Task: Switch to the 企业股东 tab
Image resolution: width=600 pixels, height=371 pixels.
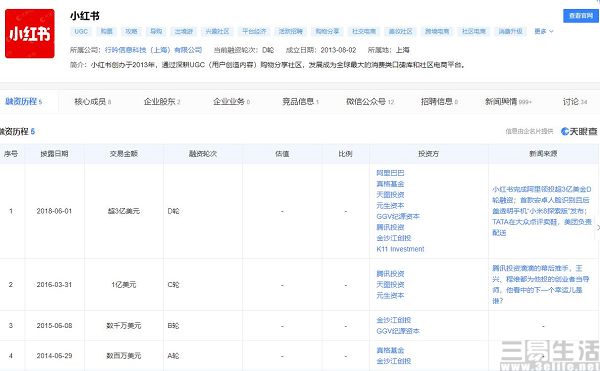Action: click(x=162, y=101)
